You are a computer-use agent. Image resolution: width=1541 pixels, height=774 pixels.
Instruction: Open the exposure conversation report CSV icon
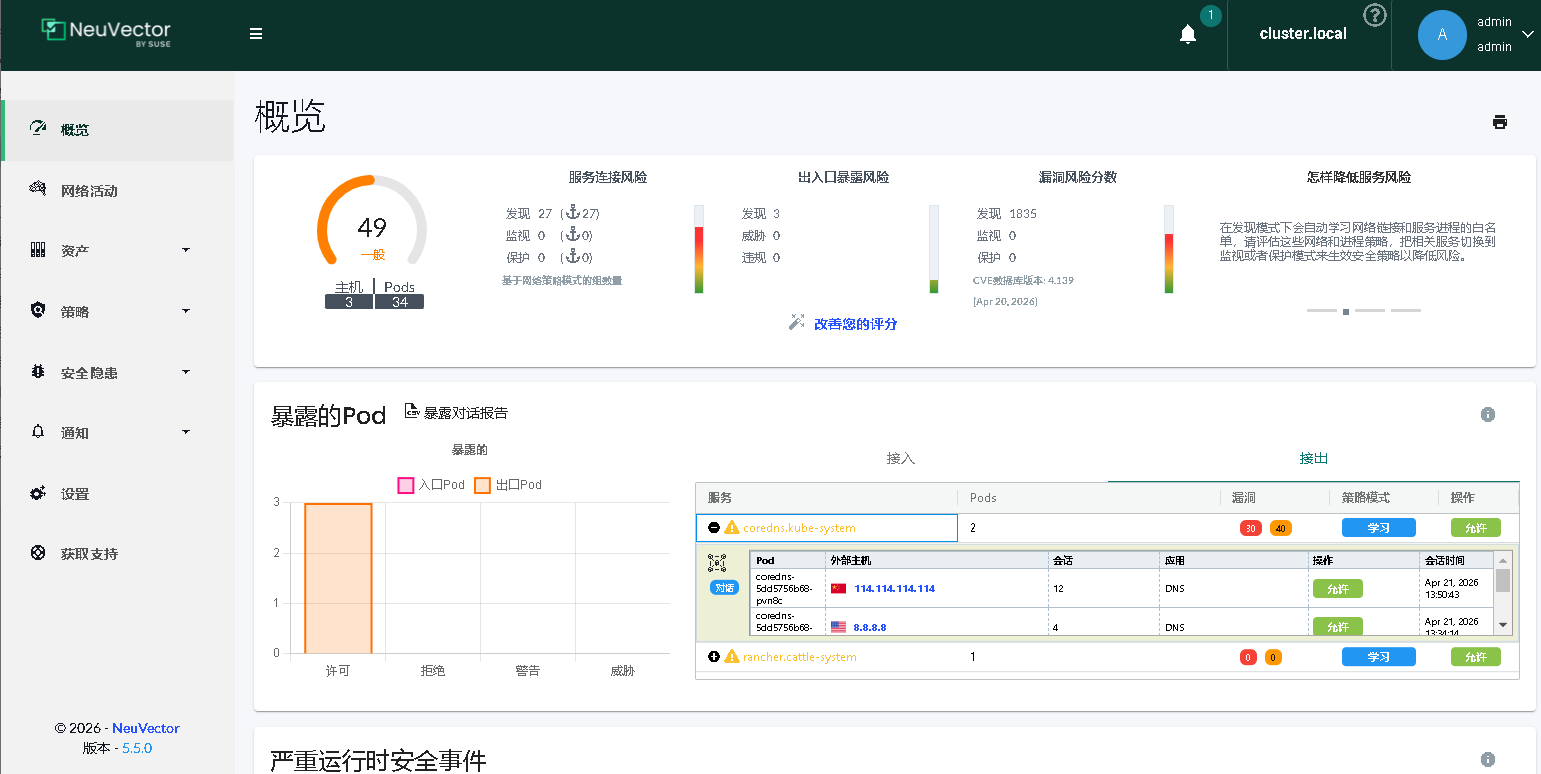click(x=412, y=411)
